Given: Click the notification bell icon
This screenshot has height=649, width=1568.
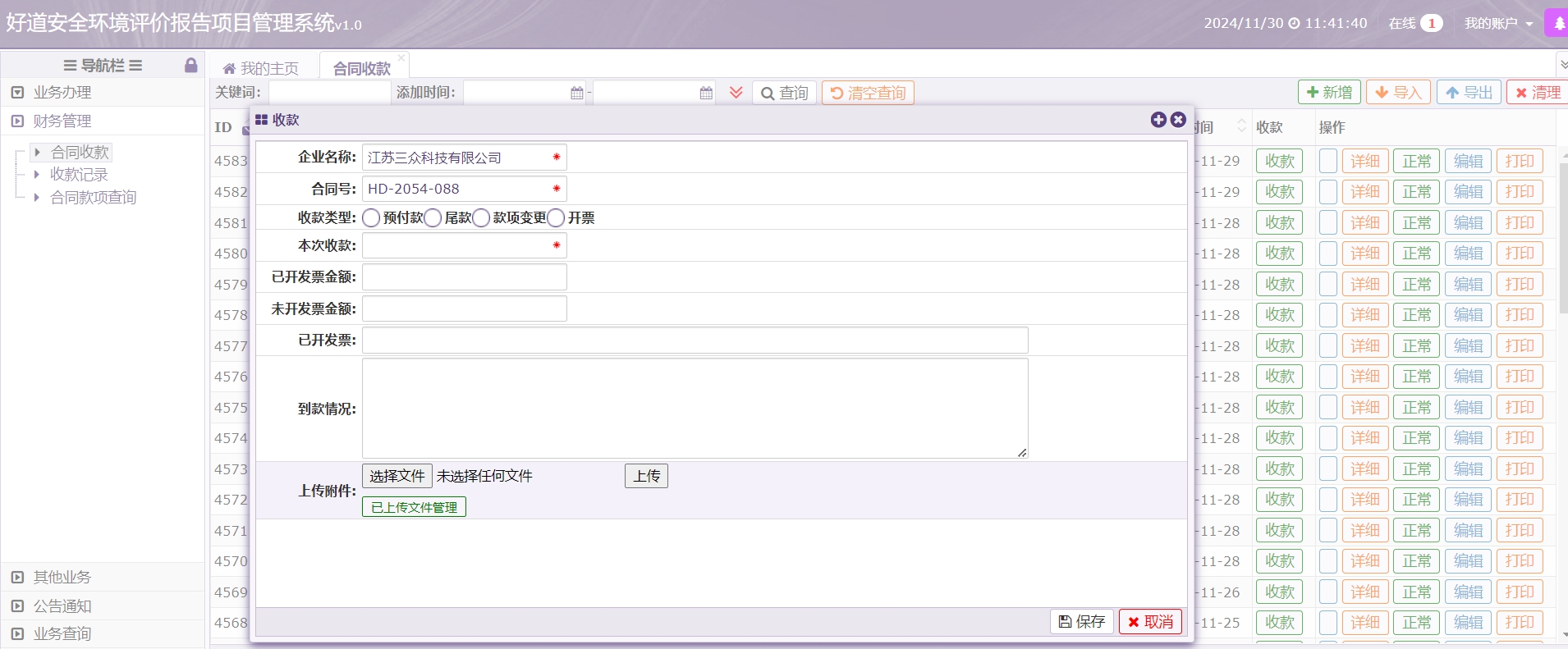Looking at the screenshot, I should pyautogui.click(x=1557, y=24).
